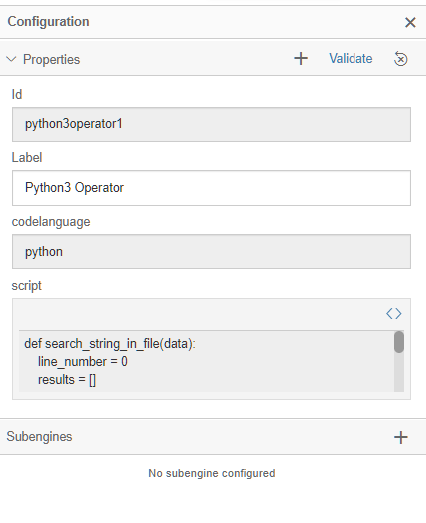Place cursor on results = [] line

[67, 380]
